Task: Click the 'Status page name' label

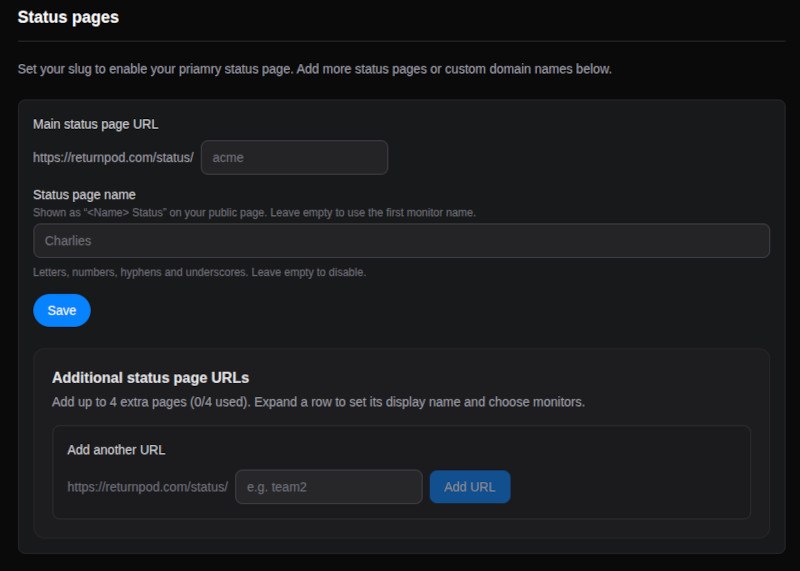Action: pyautogui.click(x=84, y=194)
